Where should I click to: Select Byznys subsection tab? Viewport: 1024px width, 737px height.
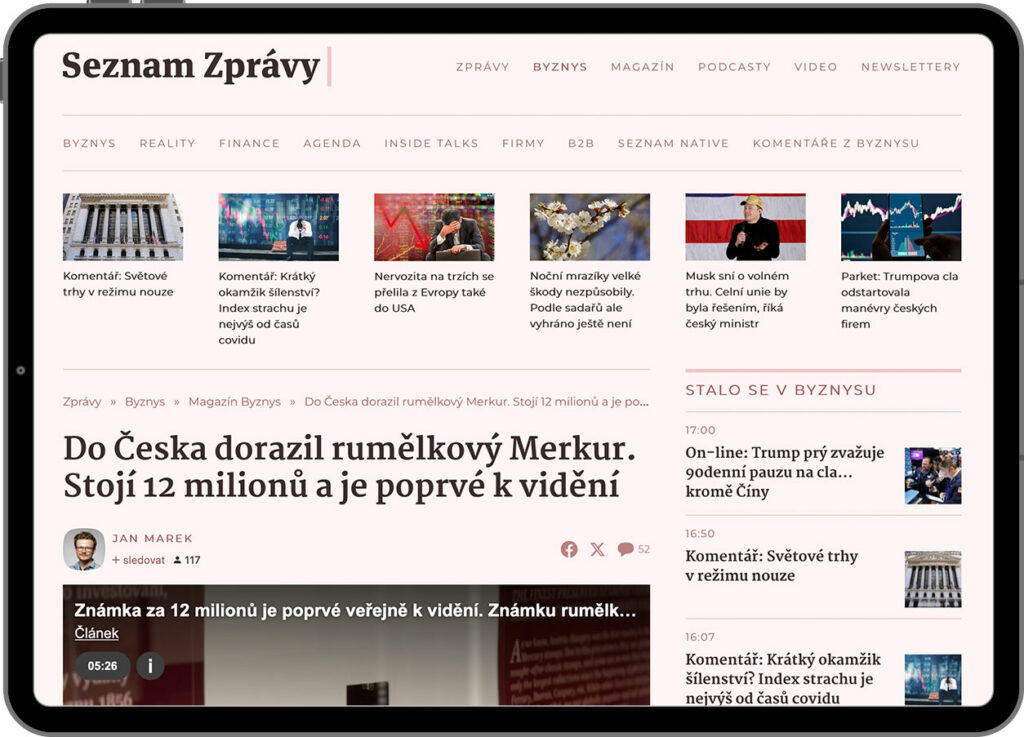(89, 143)
